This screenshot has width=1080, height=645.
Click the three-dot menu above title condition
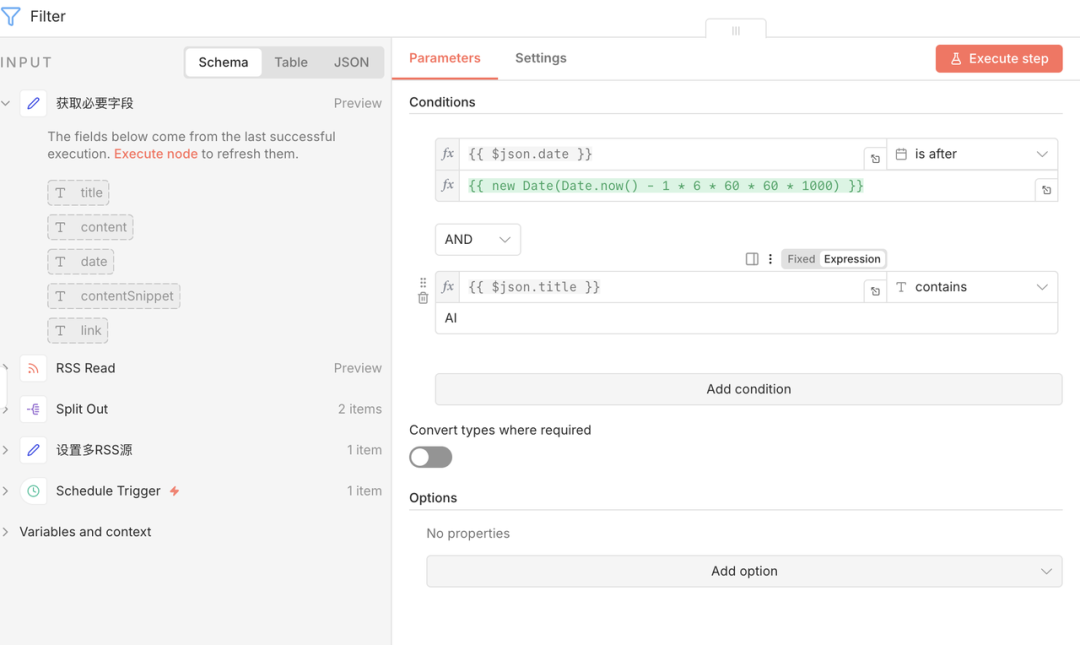point(770,259)
